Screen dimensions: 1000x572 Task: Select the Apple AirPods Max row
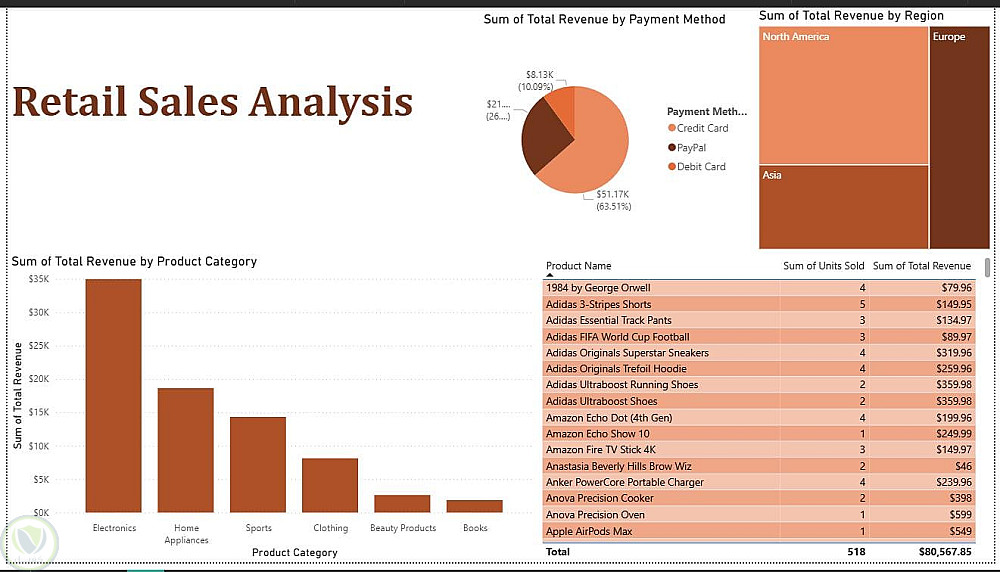tap(759, 531)
